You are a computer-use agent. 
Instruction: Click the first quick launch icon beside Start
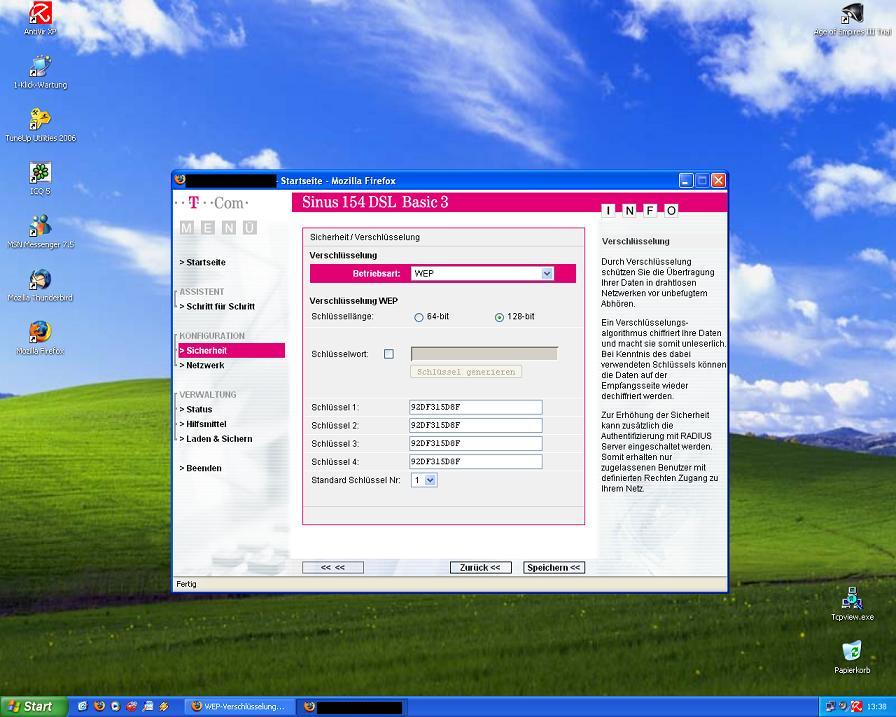[x=82, y=706]
